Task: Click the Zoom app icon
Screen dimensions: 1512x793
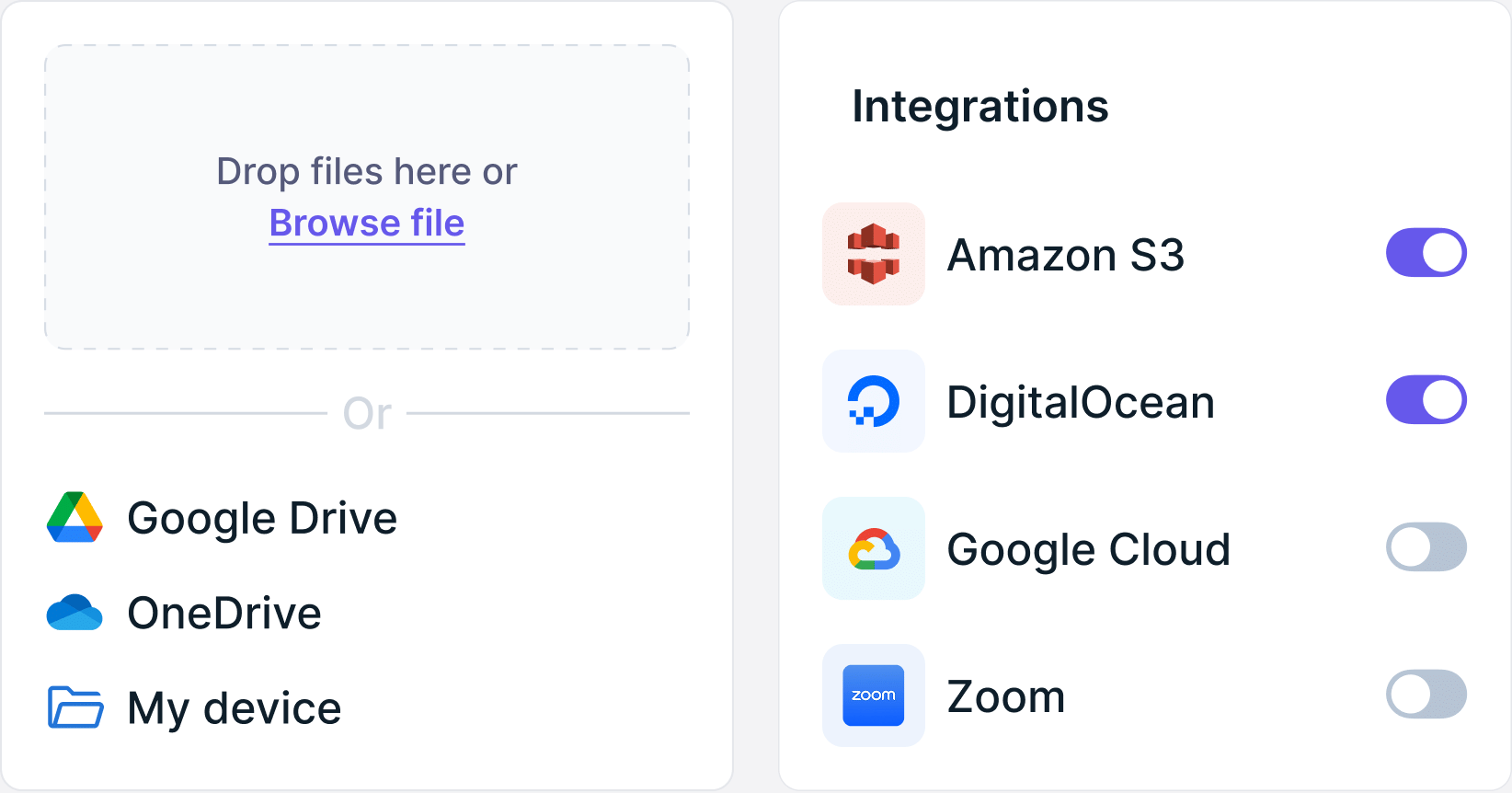Action: [873, 695]
